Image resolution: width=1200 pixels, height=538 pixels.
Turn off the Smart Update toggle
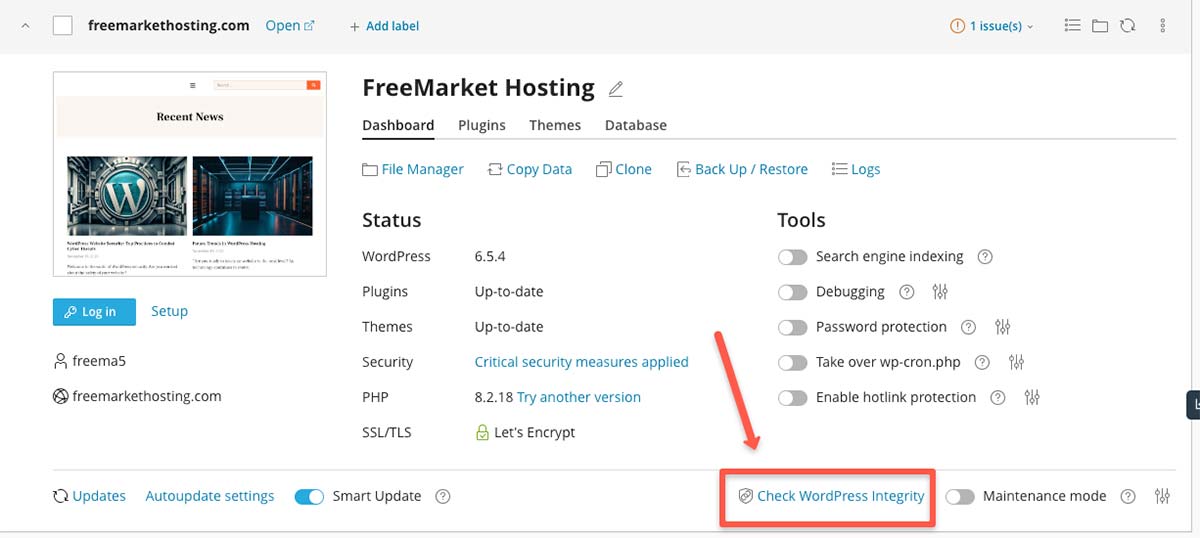pos(309,497)
